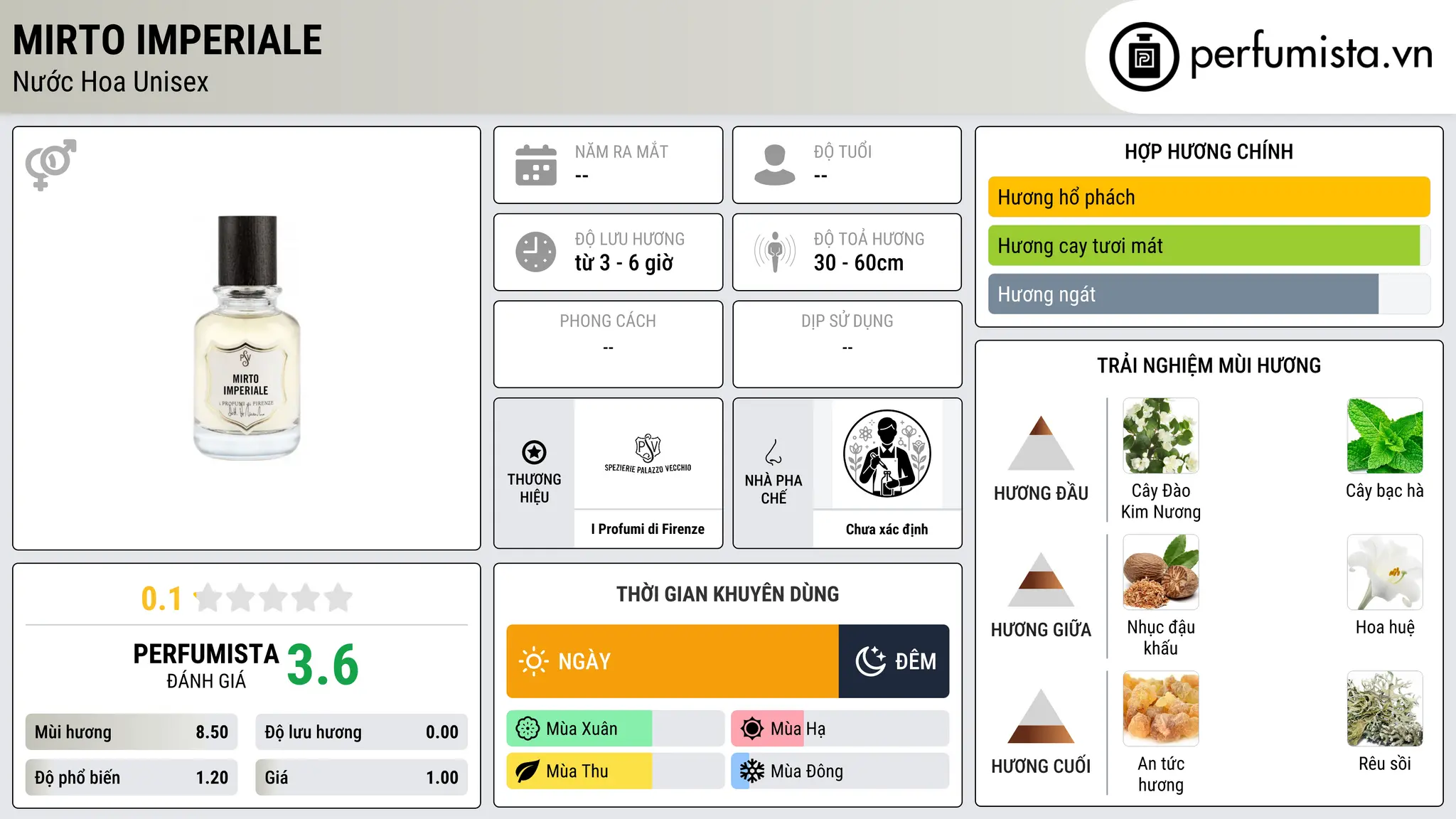Click the five-star rating row

[273, 598]
